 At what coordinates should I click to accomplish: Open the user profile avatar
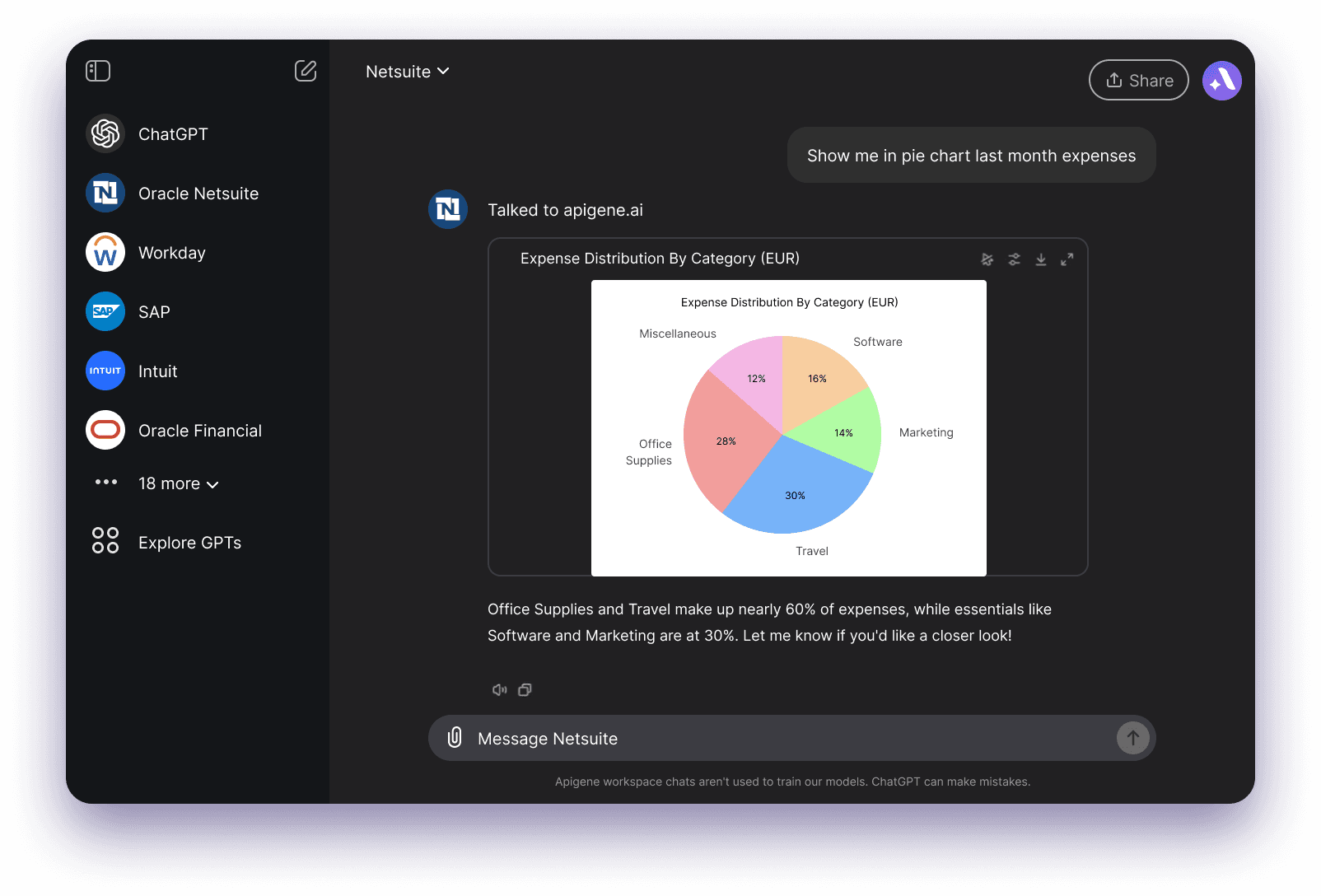point(1222,81)
